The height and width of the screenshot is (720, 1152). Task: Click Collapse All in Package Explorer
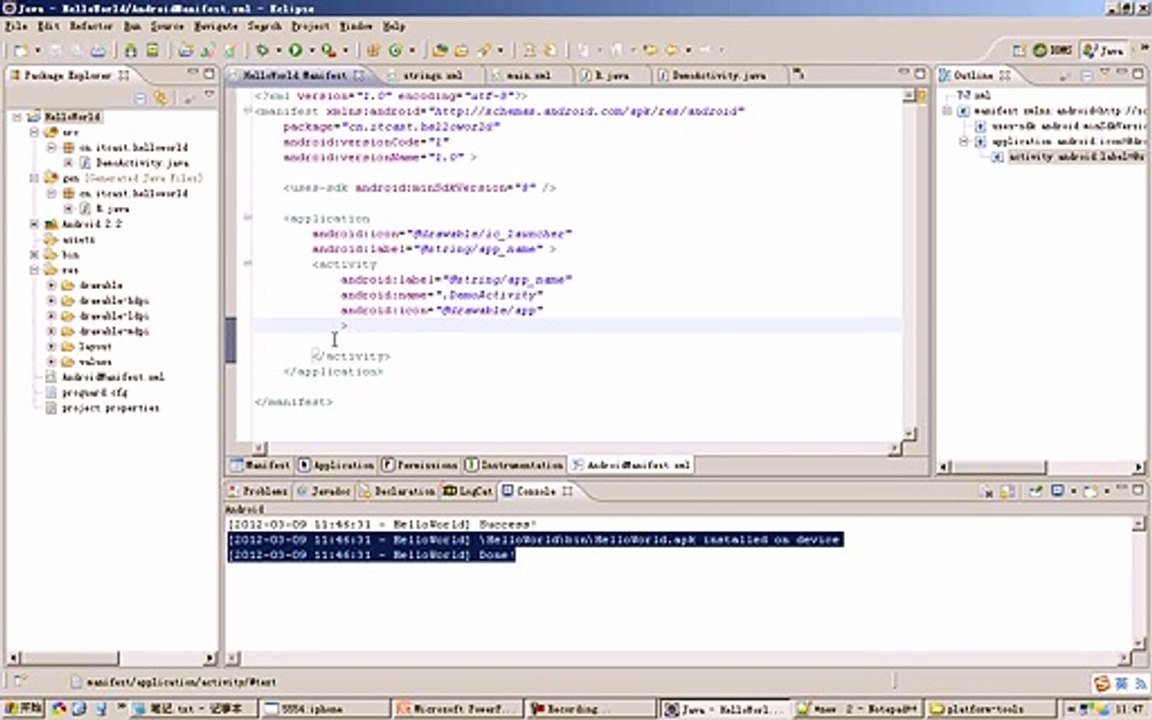140,98
